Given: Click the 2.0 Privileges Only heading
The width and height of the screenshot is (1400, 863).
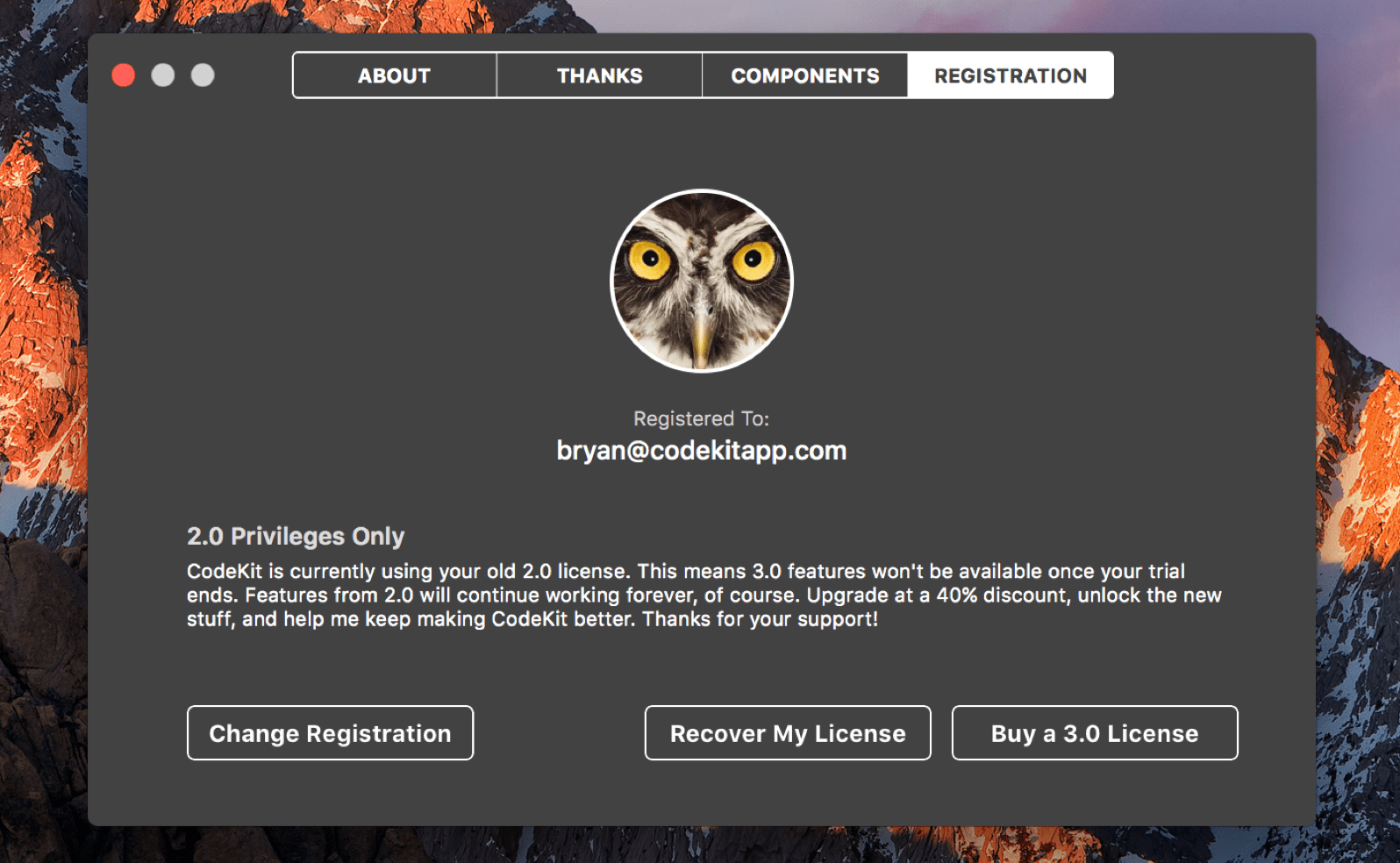Looking at the screenshot, I should (296, 536).
